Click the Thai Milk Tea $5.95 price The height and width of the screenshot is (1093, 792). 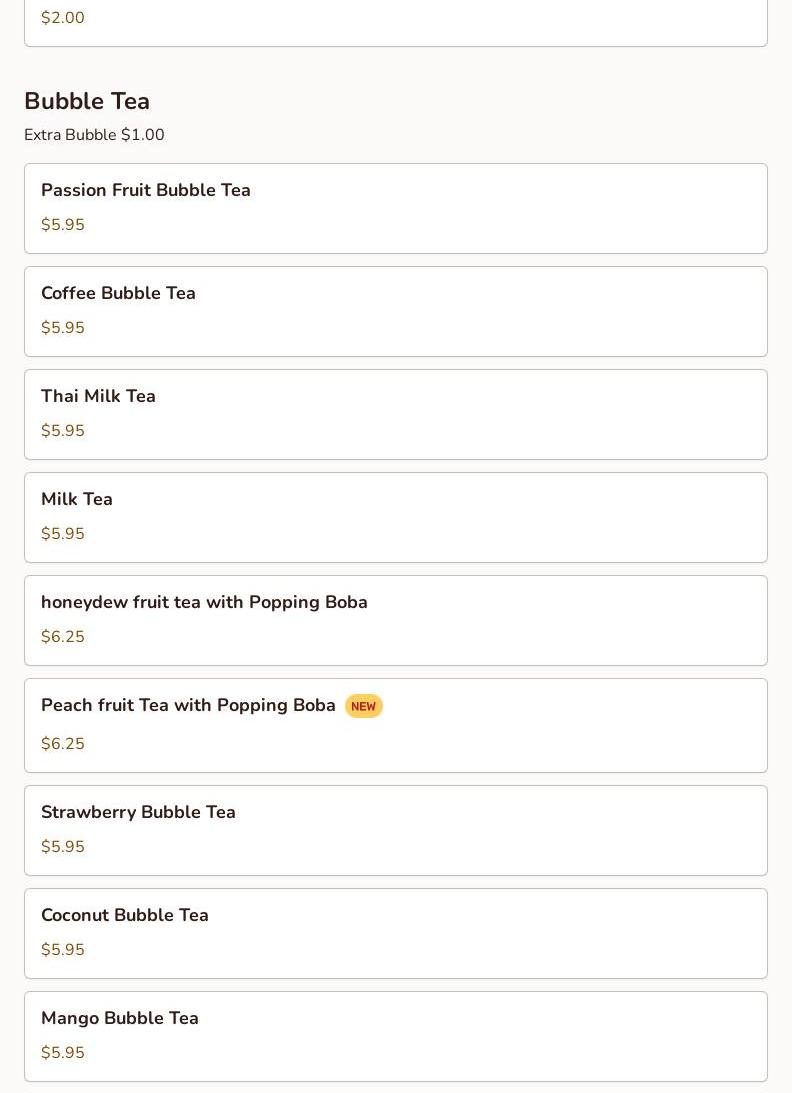[63, 431]
